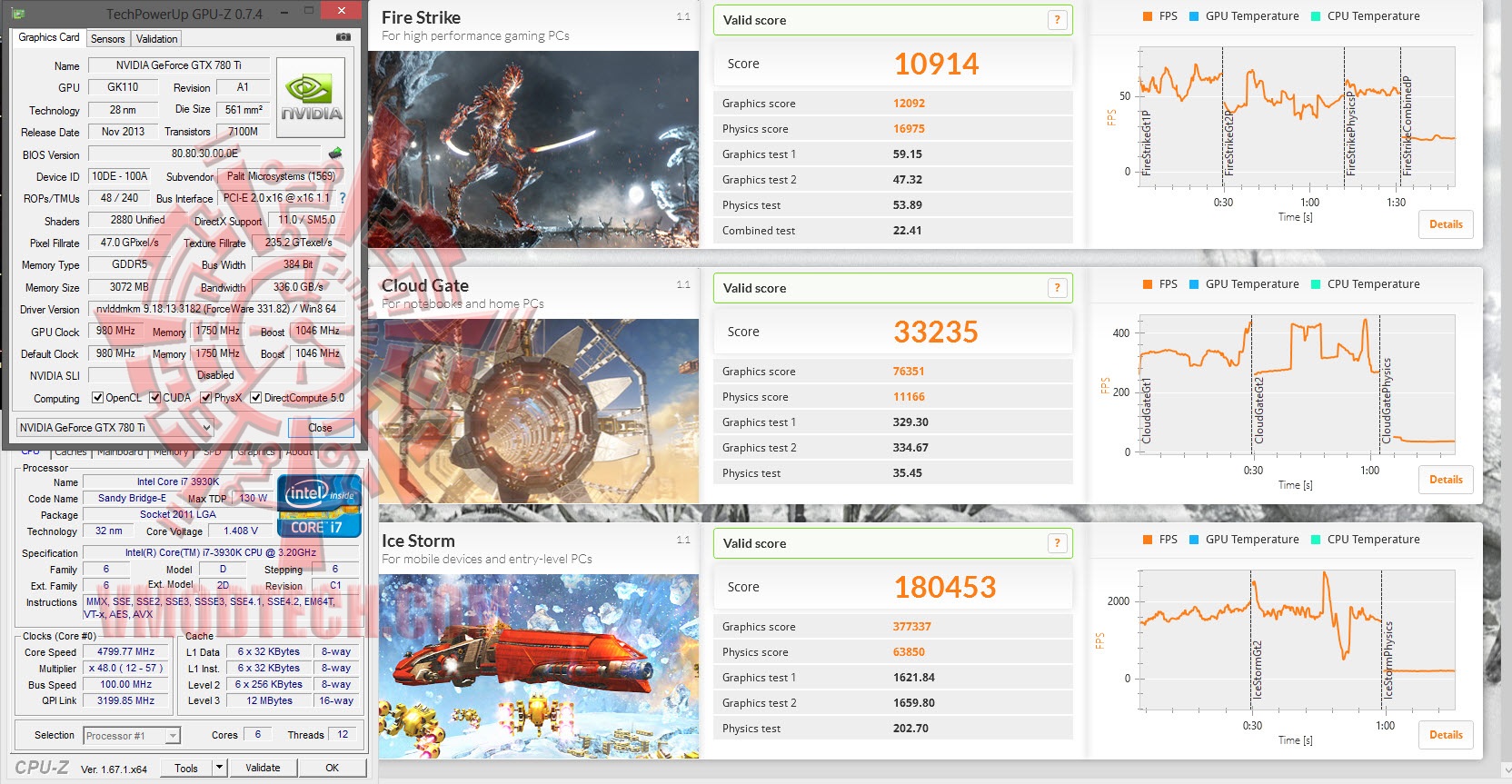Viewport: 1512px width, 784px height.
Task: Toggle the OpenCL checkbox
Action: pyautogui.click(x=98, y=398)
